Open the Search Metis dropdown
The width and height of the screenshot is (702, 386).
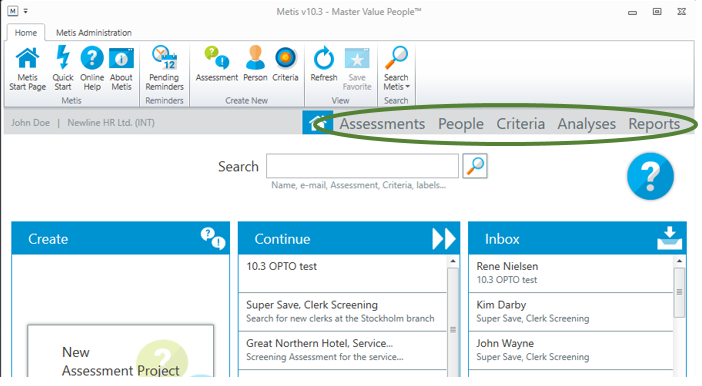pyautogui.click(x=396, y=69)
